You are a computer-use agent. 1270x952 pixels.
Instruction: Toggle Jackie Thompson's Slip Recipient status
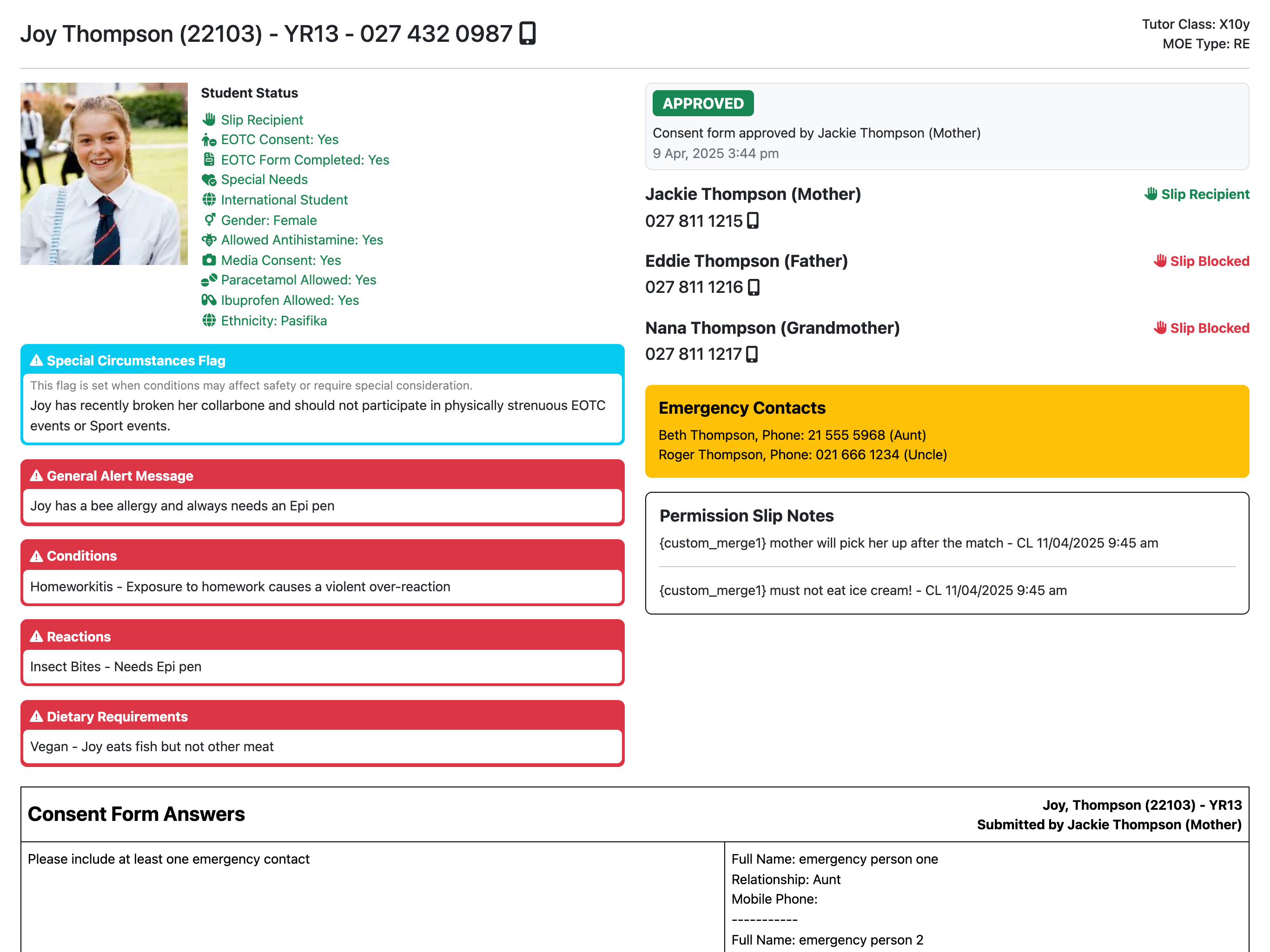[x=1197, y=194]
